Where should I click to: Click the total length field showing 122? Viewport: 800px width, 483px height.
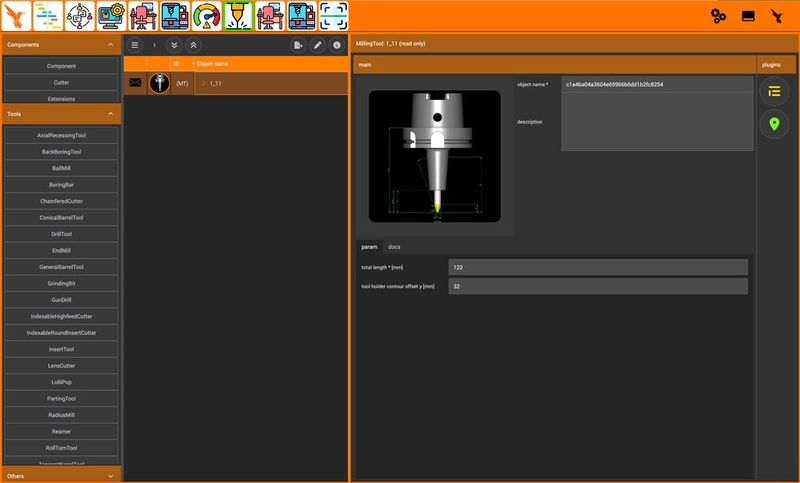point(598,267)
